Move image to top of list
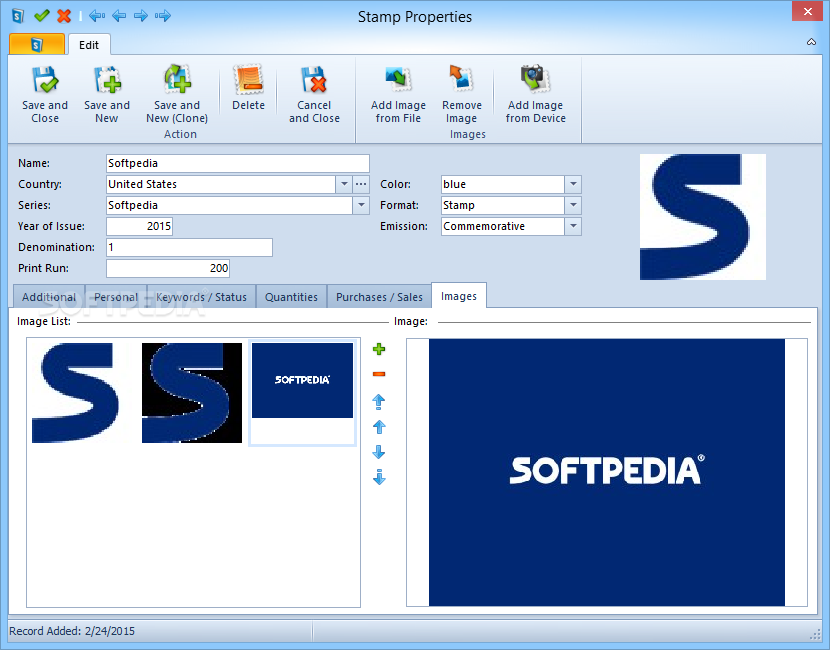 click(379, 402)
